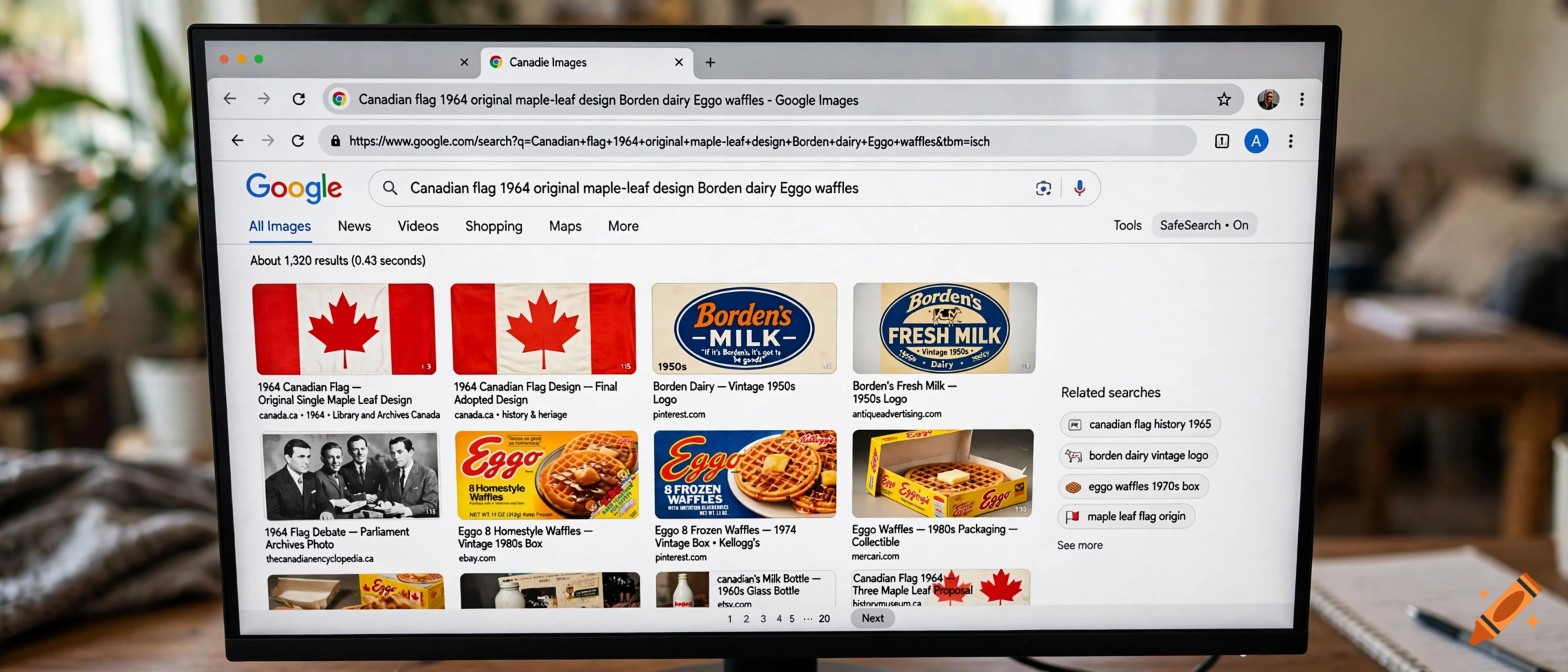
Task: Open the profile photo avatar in the top bar
Action: [x=1268, y=99]
